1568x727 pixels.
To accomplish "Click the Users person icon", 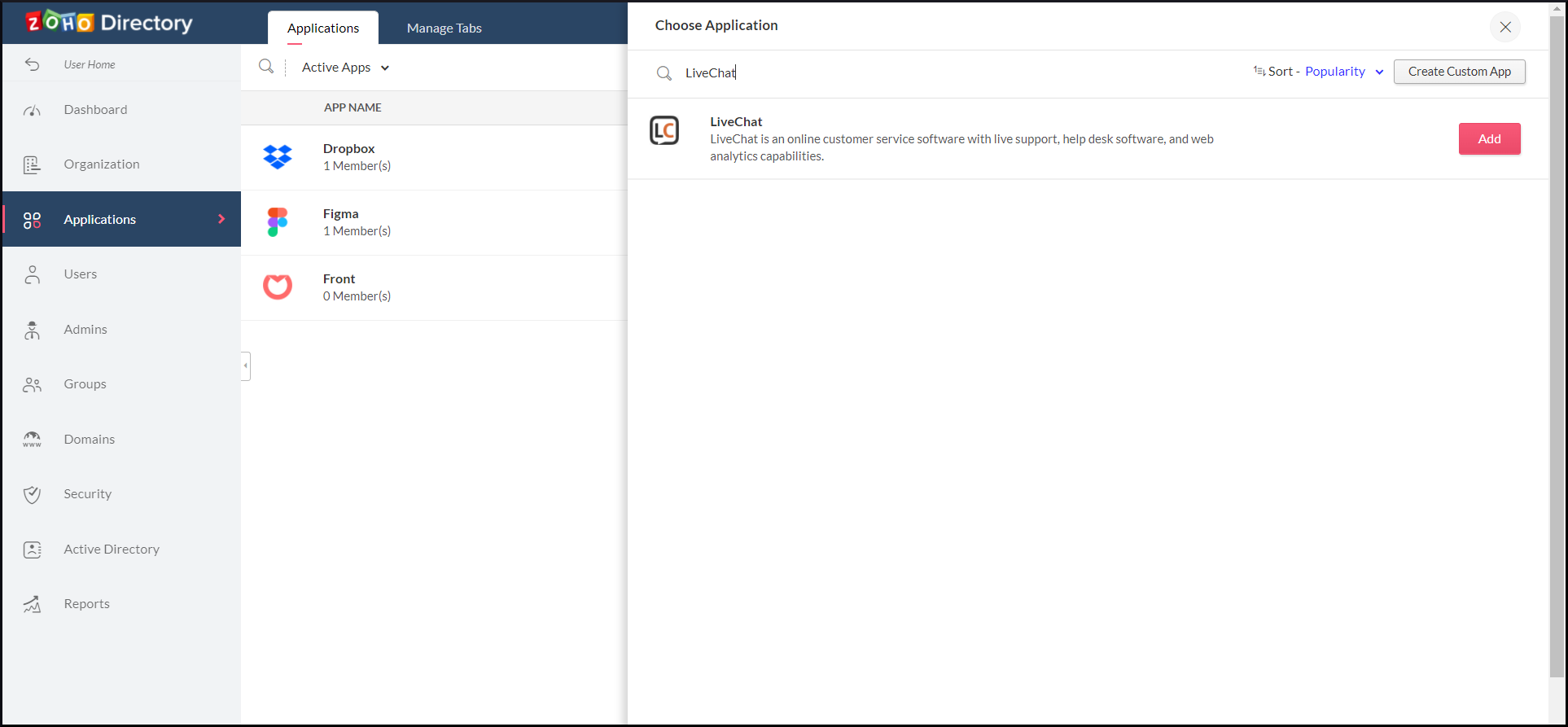I will (32, 274).
